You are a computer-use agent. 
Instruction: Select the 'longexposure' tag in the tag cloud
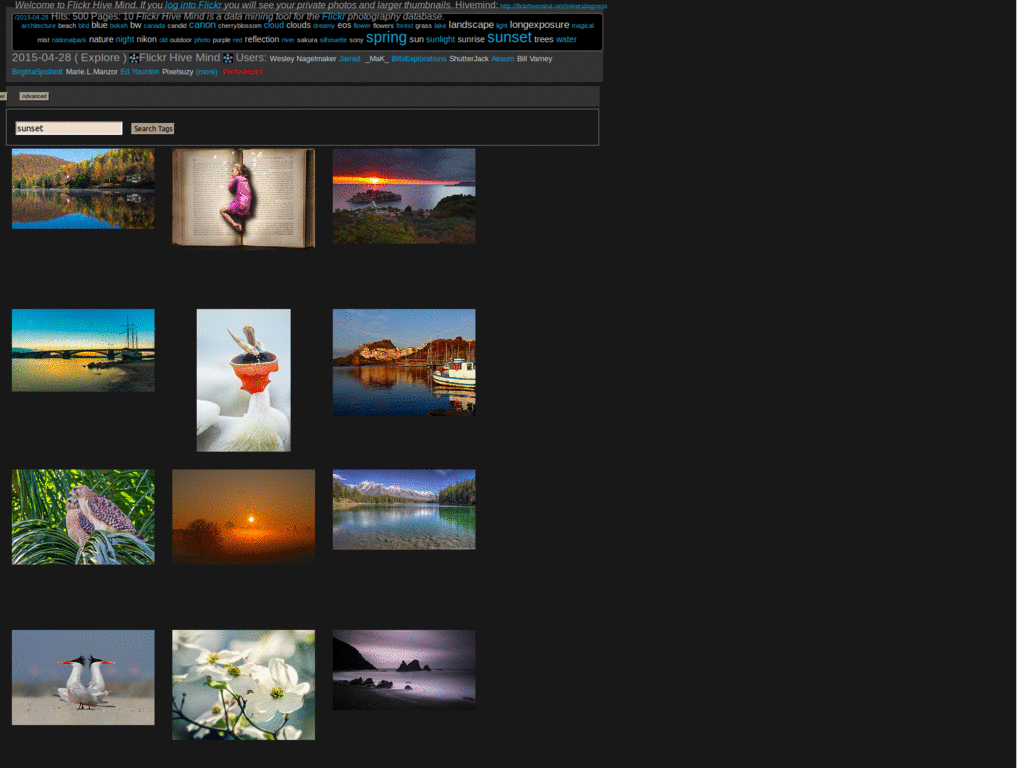click(538, 25)
